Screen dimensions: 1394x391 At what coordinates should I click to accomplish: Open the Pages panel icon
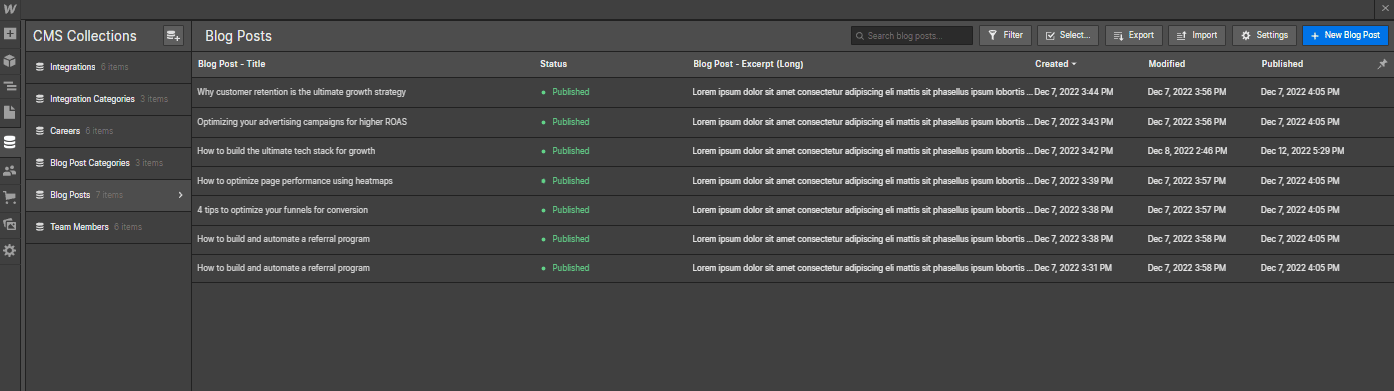(10, 113)
